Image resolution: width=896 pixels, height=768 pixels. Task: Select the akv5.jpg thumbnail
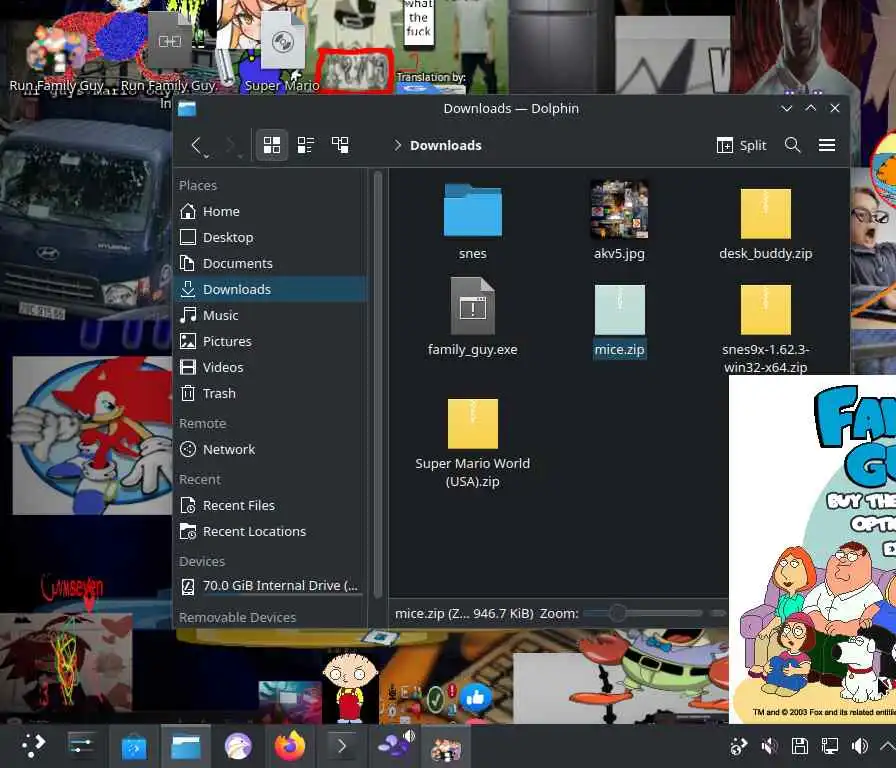619,209
